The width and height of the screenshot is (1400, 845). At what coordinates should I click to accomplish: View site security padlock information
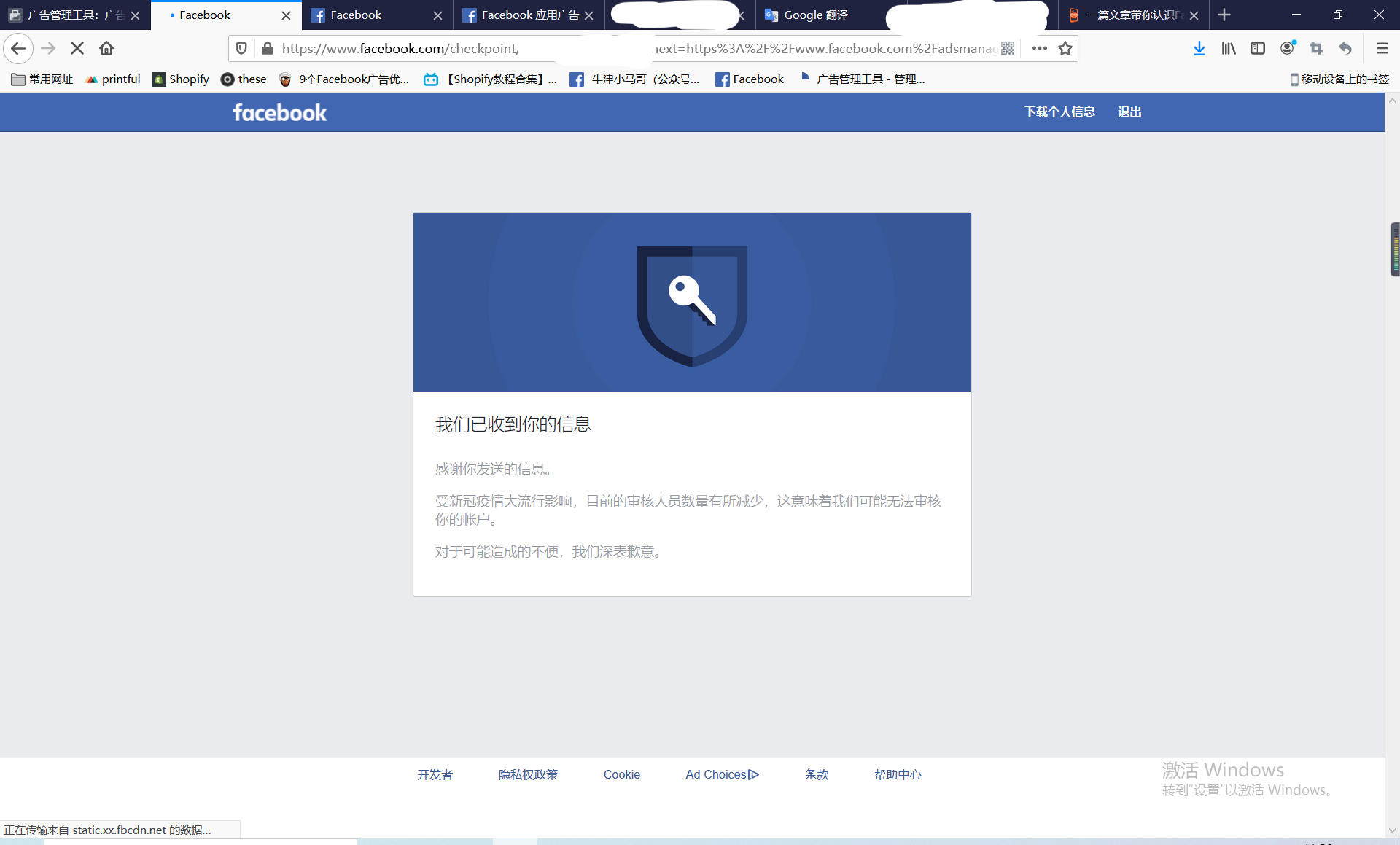[x=268, y=49]
